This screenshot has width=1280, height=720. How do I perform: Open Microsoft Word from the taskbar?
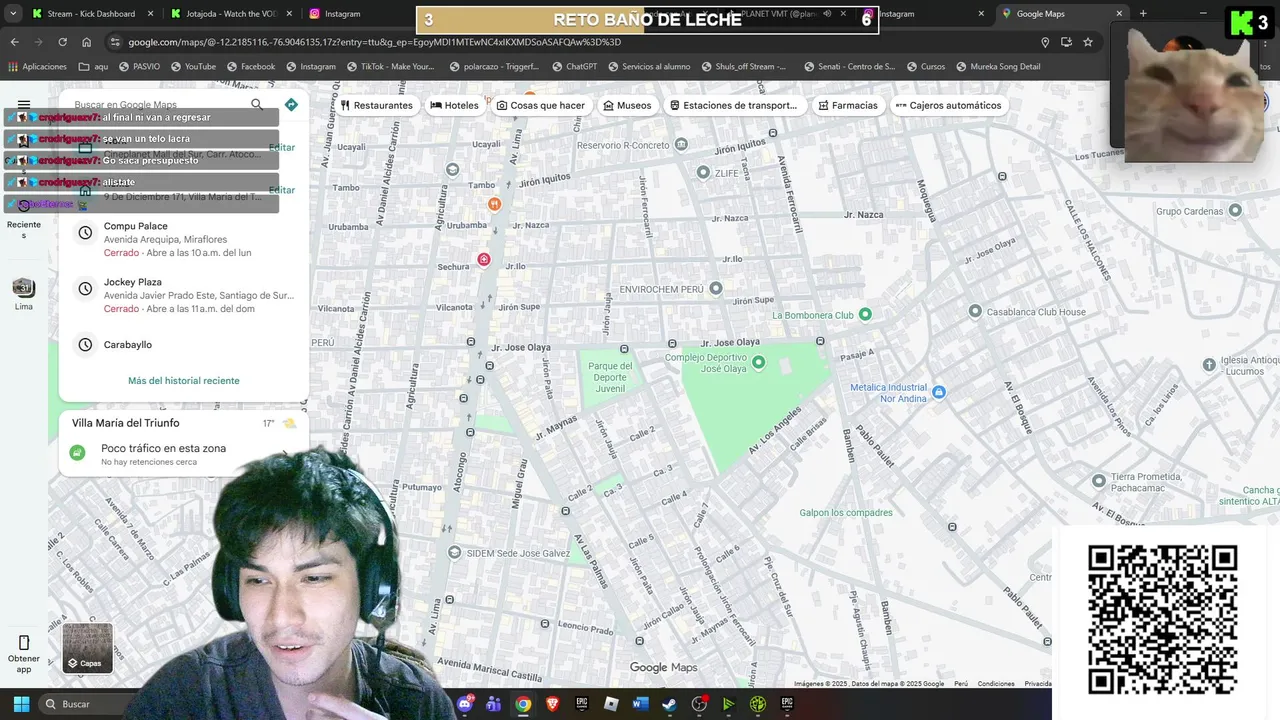[x=640, y=704]
